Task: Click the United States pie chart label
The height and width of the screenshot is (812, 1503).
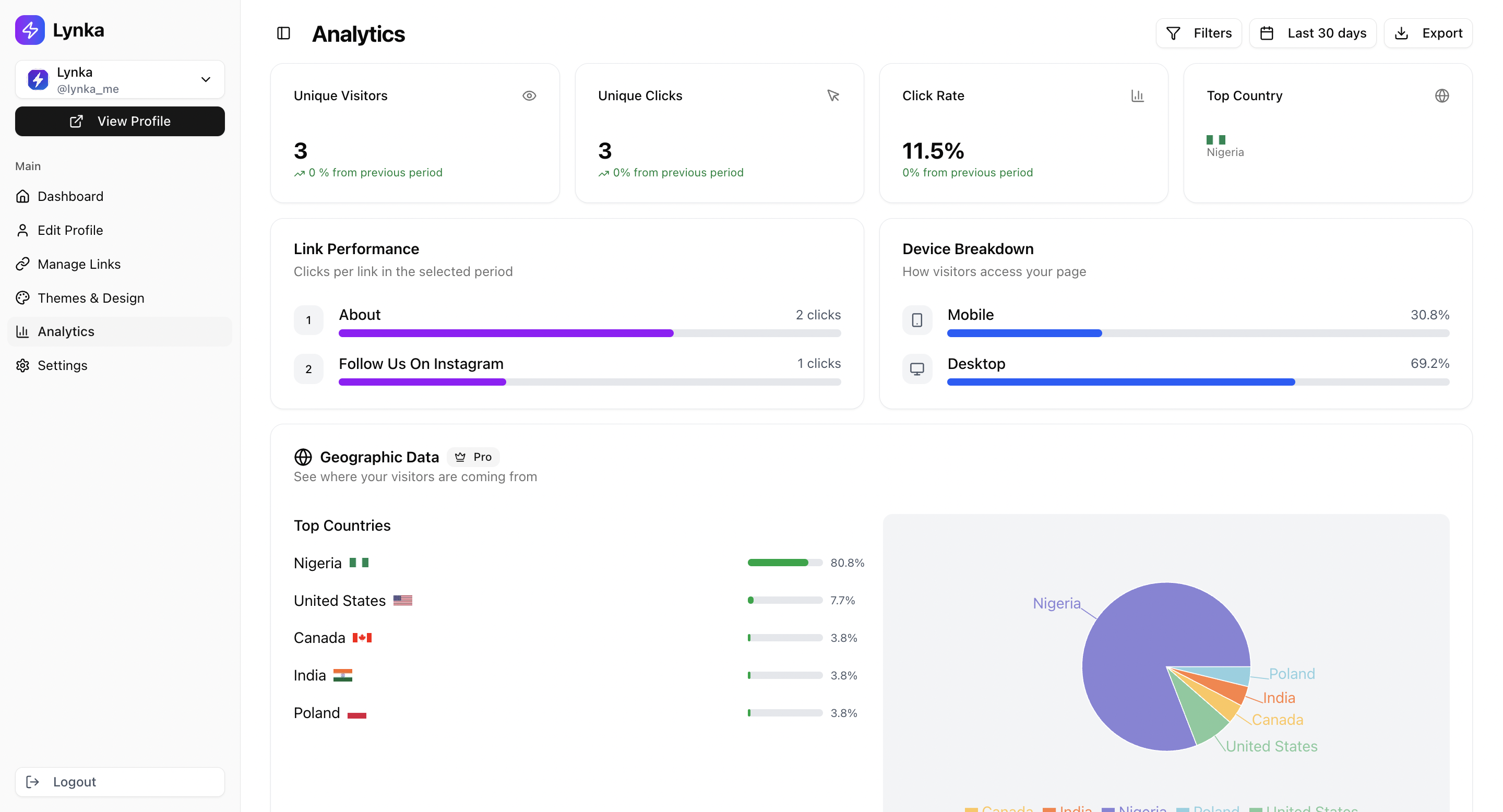Action: tap(1271, 746)
